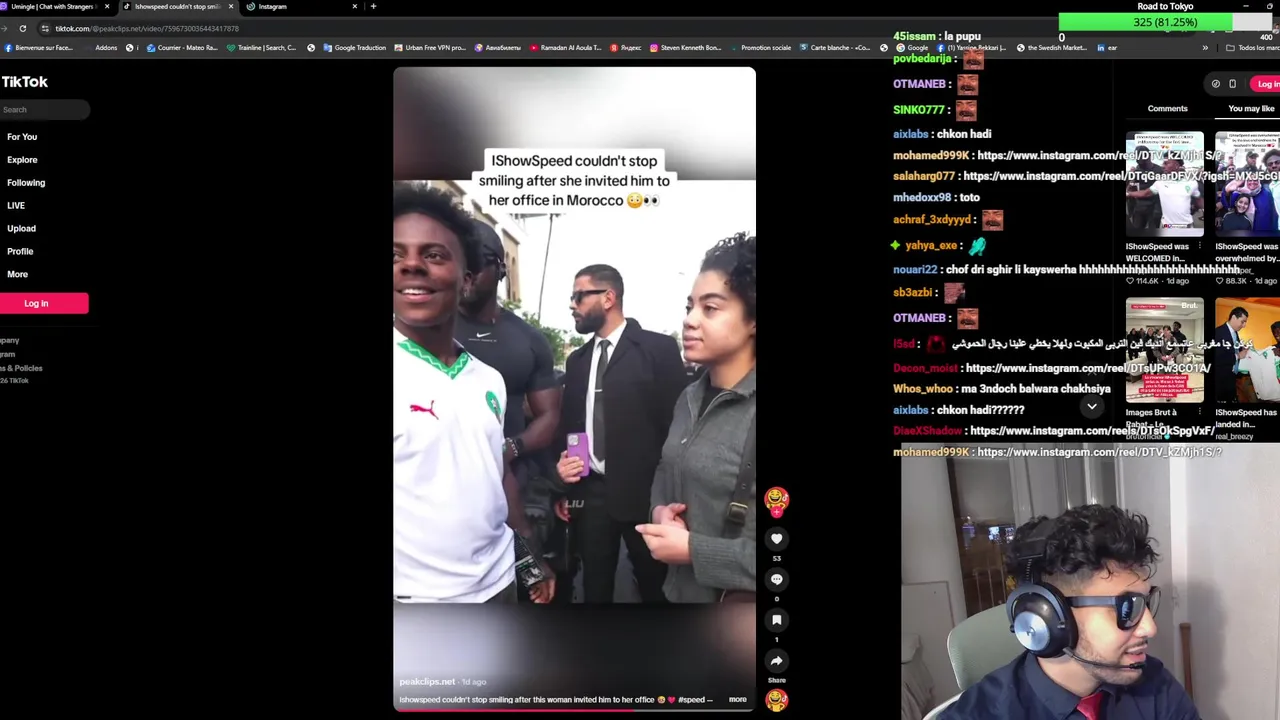Show hidden bookmarks with the double chevron
1280x720 pixels.
point(1205,47)
